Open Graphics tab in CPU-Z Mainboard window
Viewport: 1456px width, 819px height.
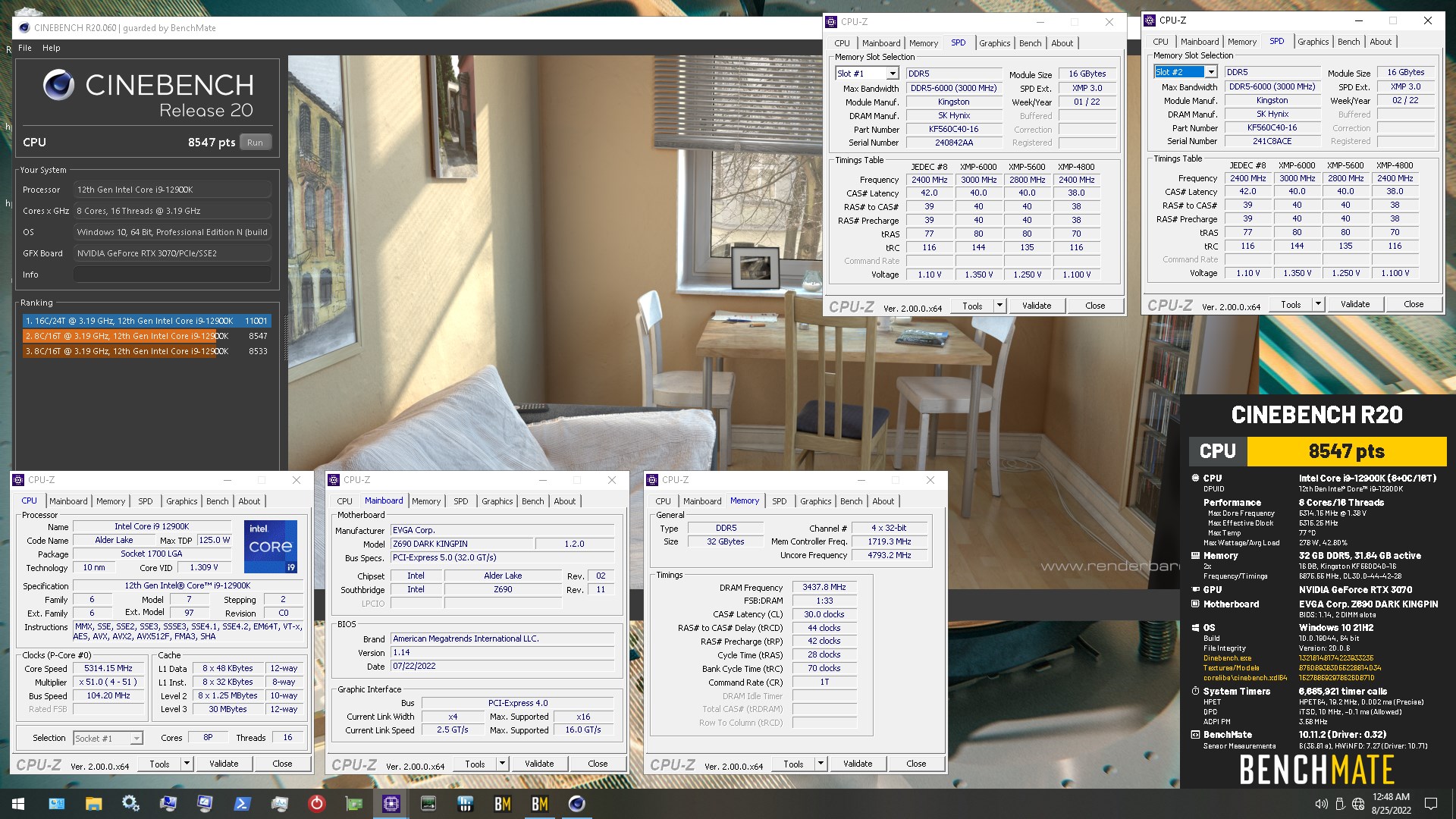tap(497, 501)
